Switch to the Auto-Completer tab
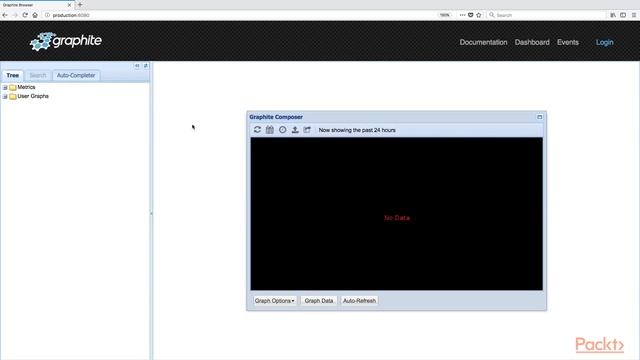The height and width of the screenshot is (360, 640). pyautogui.click(x=76, y=76)
